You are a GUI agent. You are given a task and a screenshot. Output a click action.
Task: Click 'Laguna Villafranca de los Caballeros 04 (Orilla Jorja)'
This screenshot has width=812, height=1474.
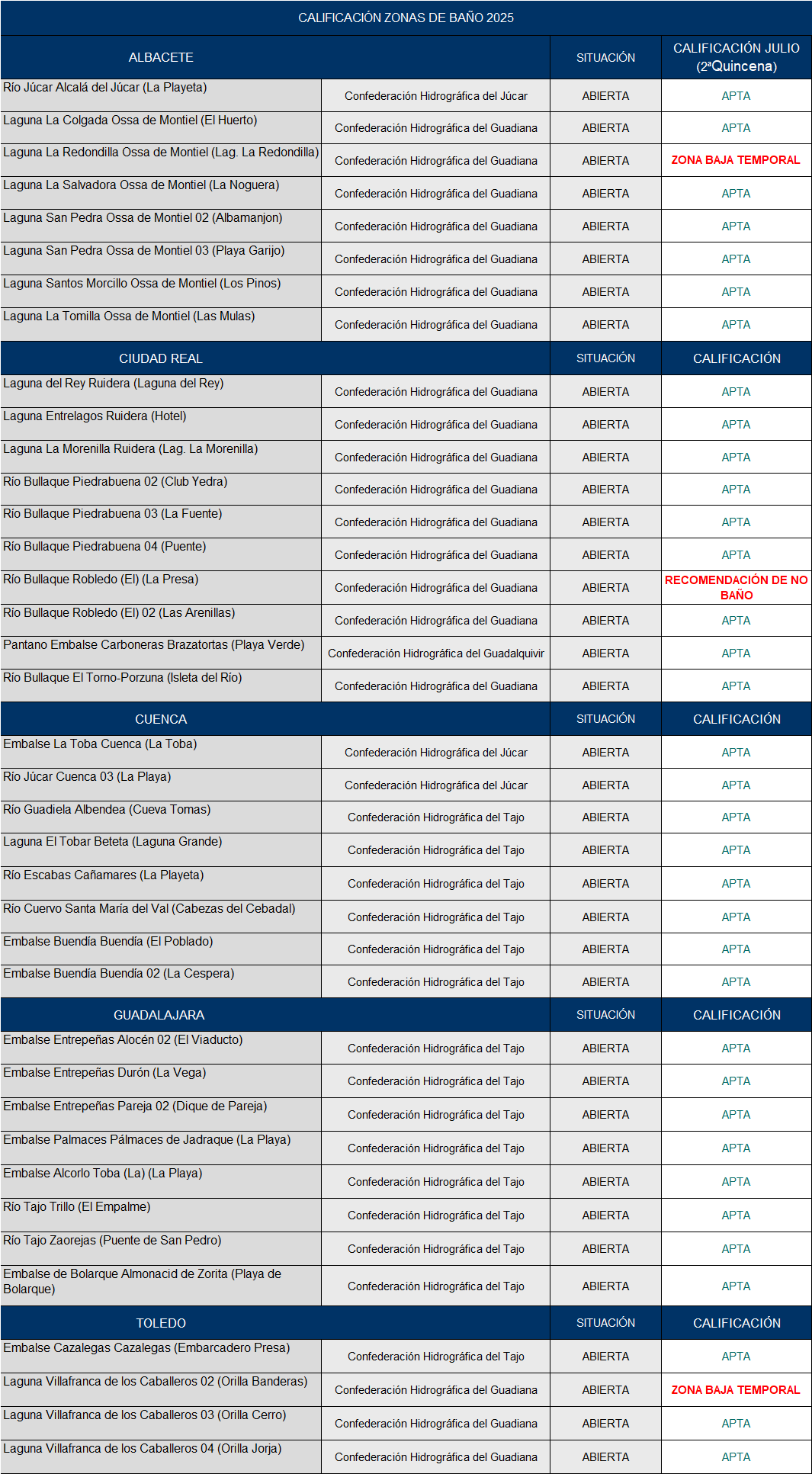pos(143,1449)
